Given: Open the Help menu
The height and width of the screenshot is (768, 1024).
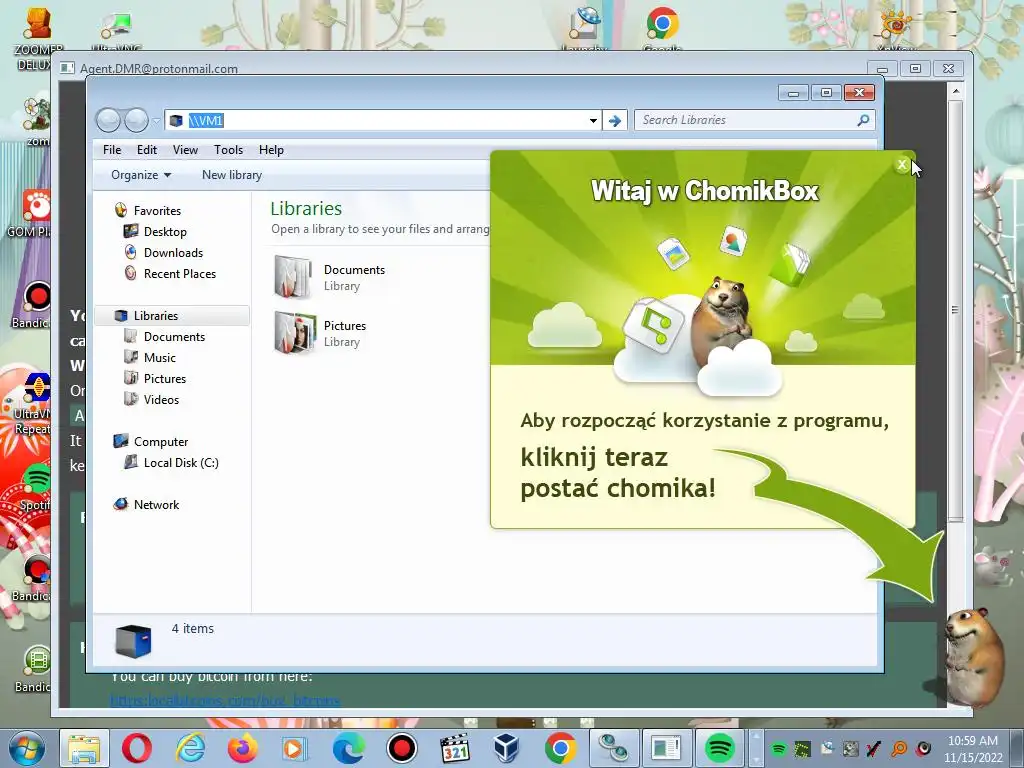Looking at the screenshot, I should click(271, 150).
